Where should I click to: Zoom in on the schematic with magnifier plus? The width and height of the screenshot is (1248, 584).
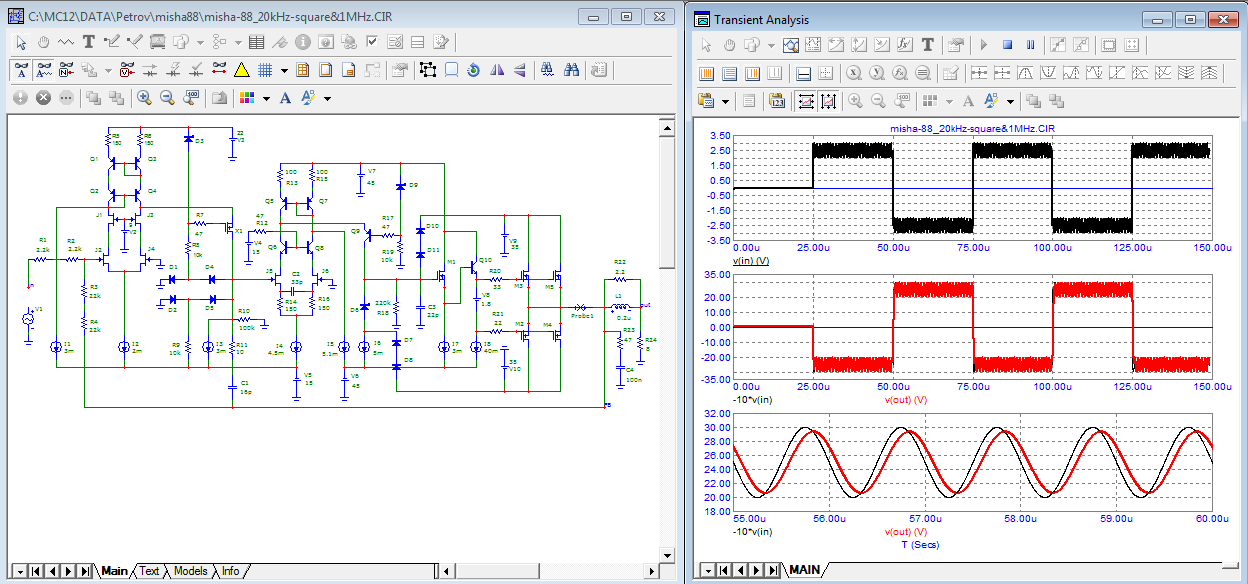click(144, 98)
